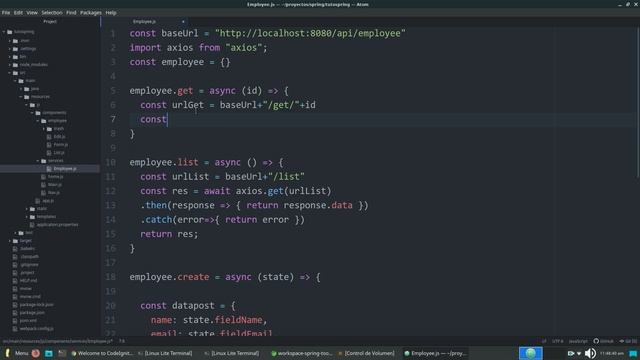Click the editor vertical scrollbar thumb
The width and height of the screenshot is (640, 360).
click(x=638, y=102)
